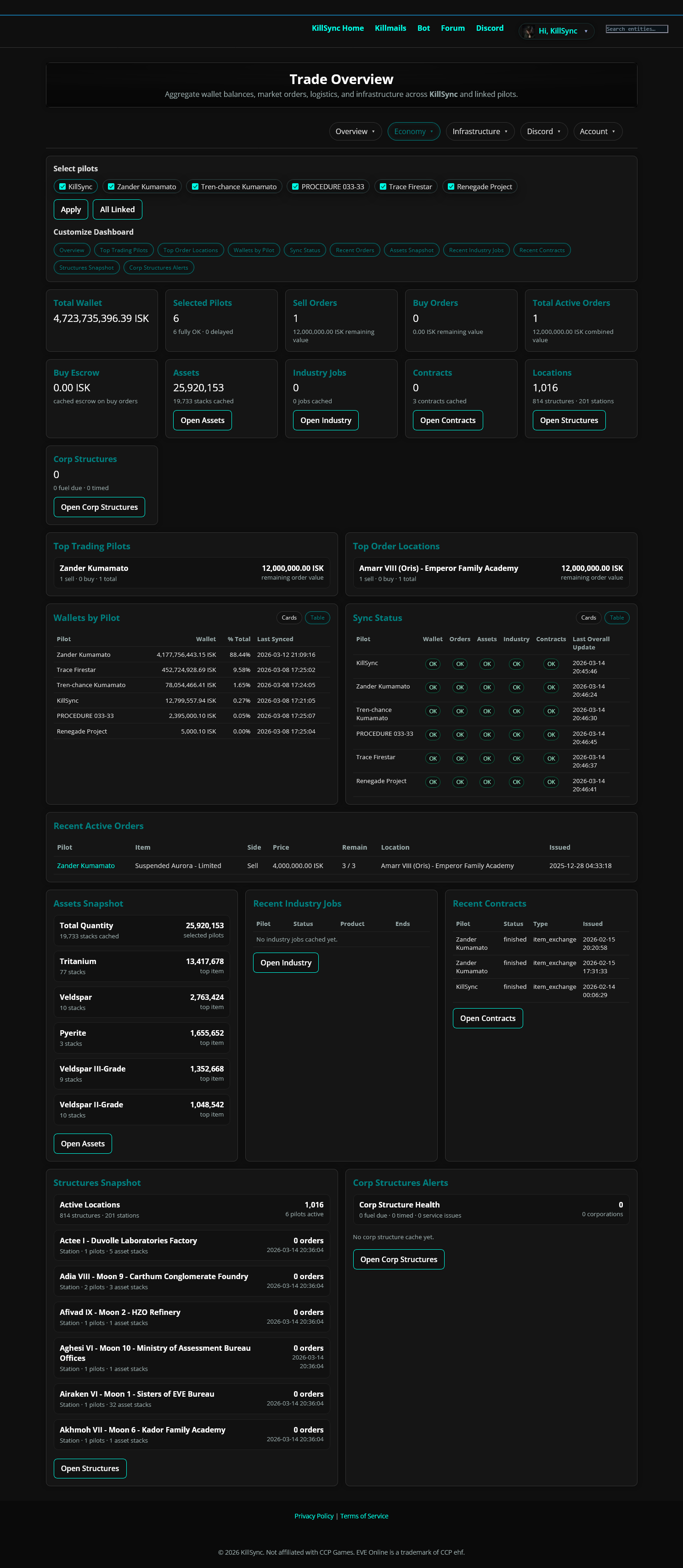Image resolution: width=683 pixels, height=1568 pixels.
Task: Uncheck the KillSync pilot checkbox
Action: (63, 187)
